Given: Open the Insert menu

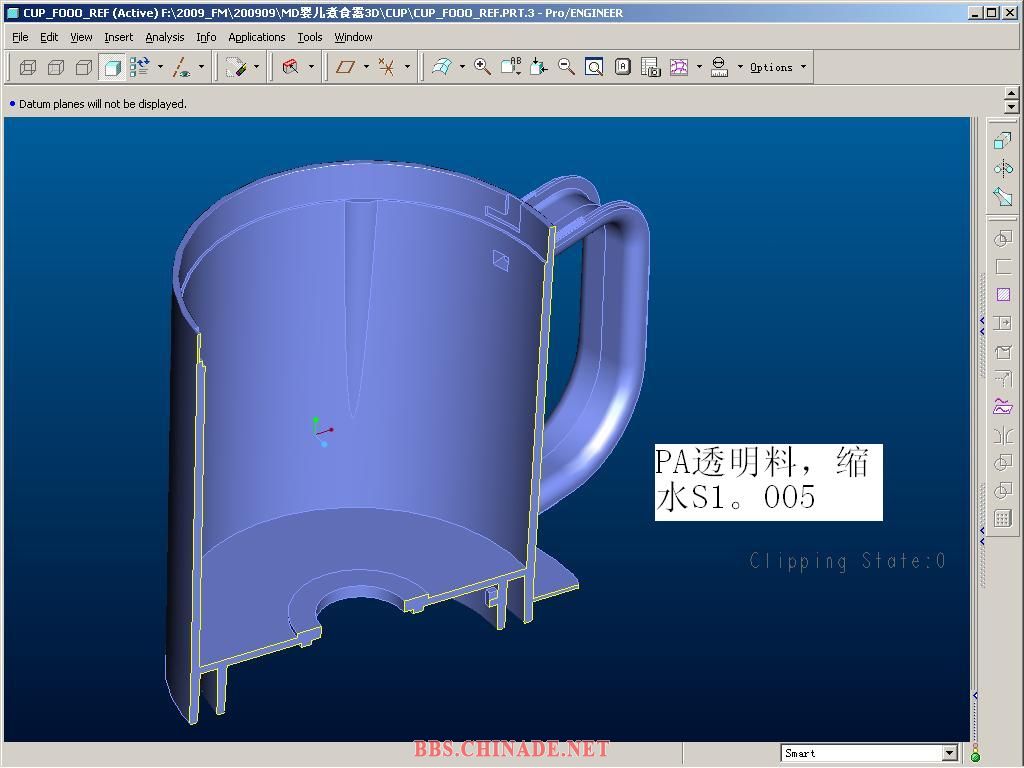Looking at the screenshot, I should [x=118, y=37].
